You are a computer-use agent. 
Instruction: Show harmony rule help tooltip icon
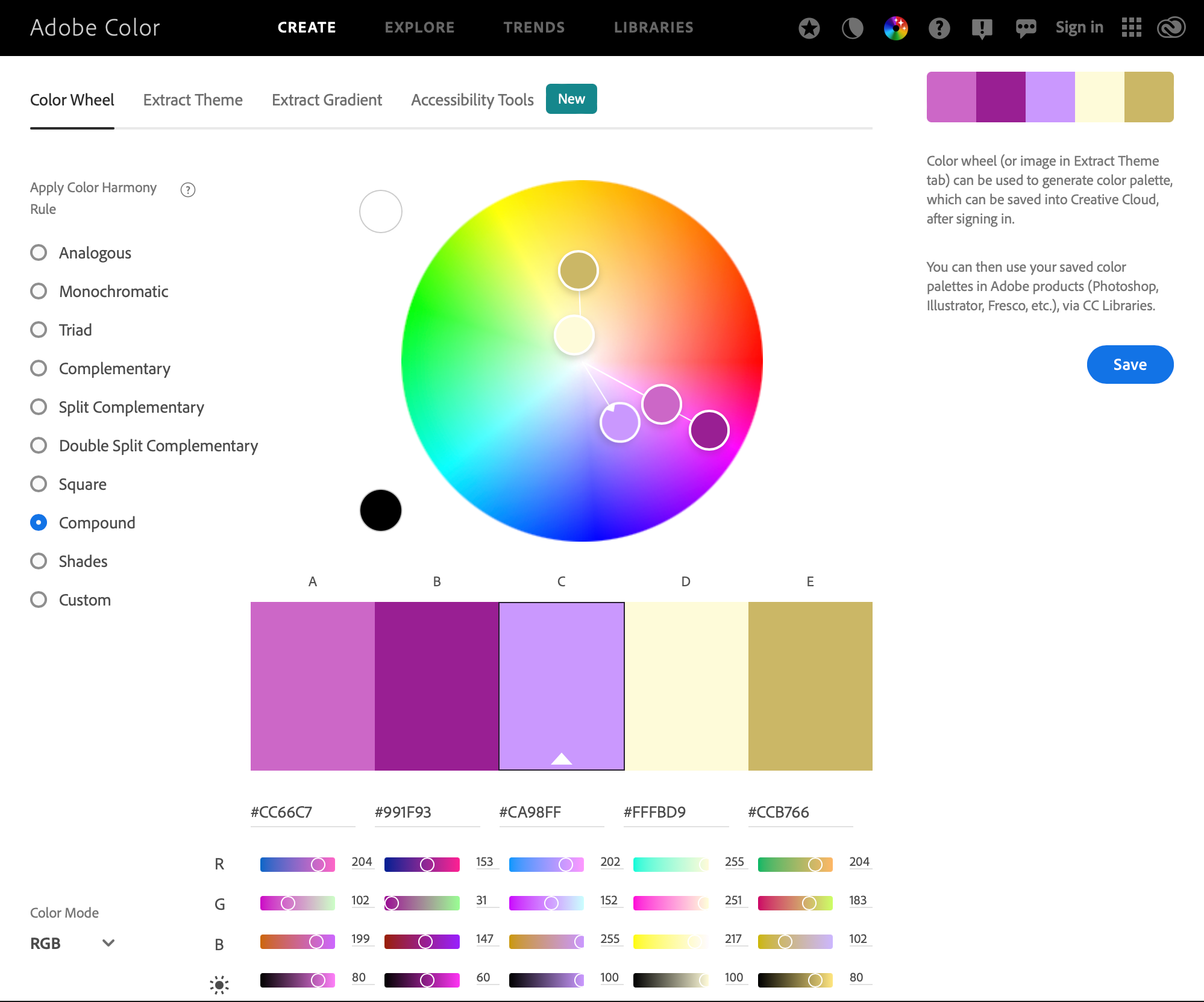coord(188,190)
